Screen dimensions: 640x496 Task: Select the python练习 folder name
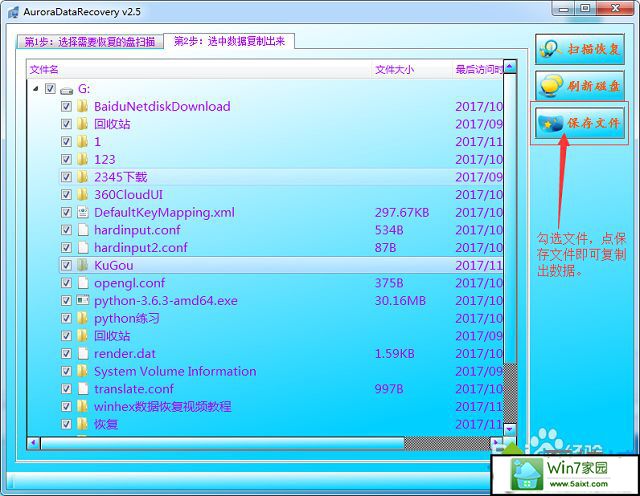127,318
